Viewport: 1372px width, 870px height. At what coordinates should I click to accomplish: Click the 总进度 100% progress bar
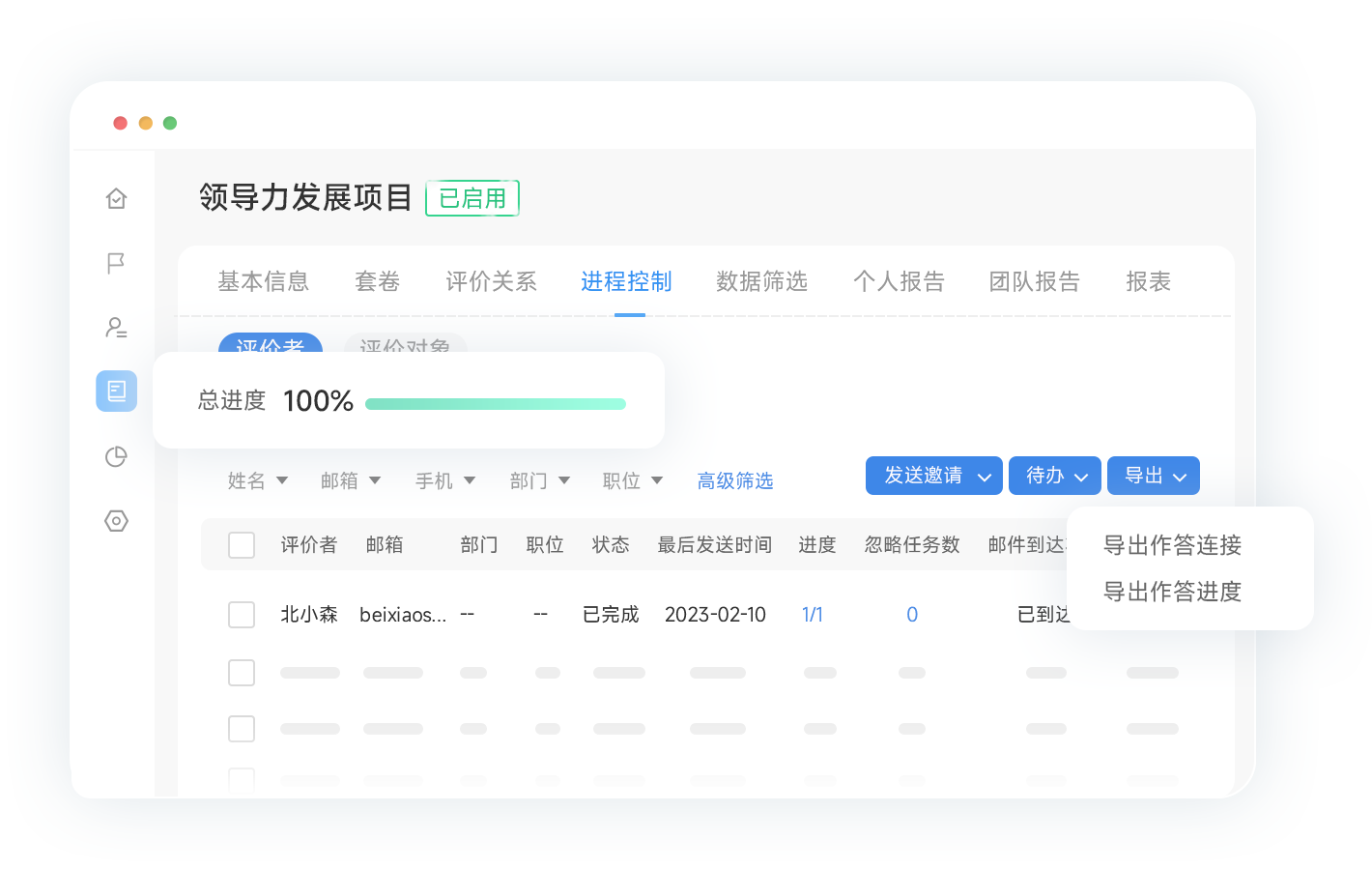(496, 404)
